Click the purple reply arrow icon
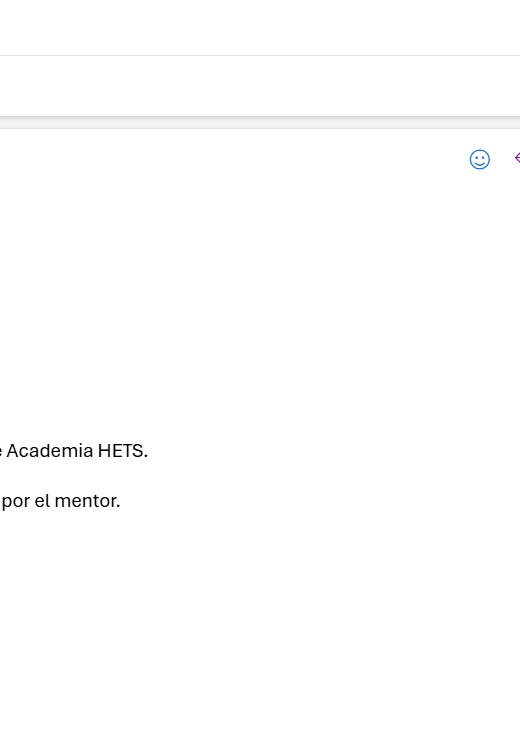This screenshot has width=520, height=741. point(517,158)
